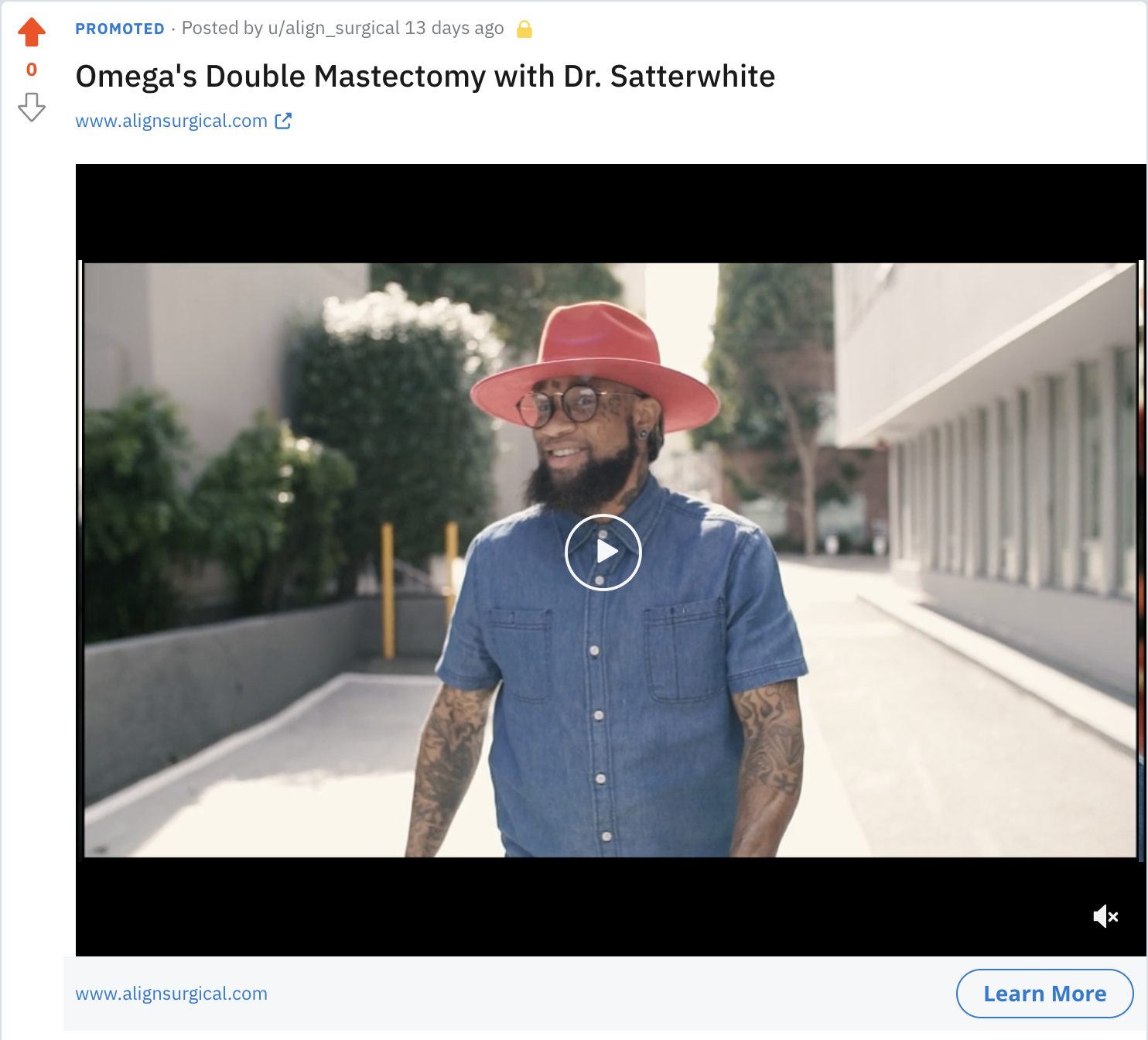
Task: Play the video with the circular play button
Action: click(x=603, y=552)
